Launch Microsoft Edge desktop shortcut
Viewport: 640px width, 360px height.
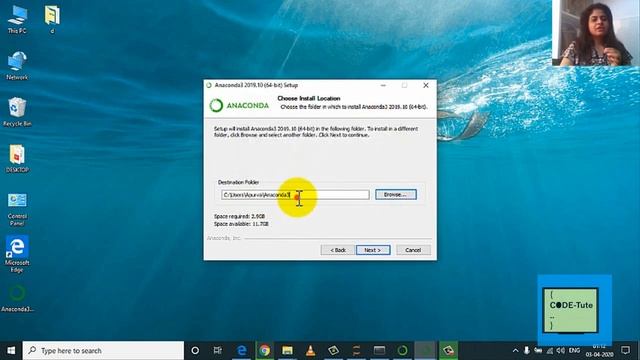(17, 254)
